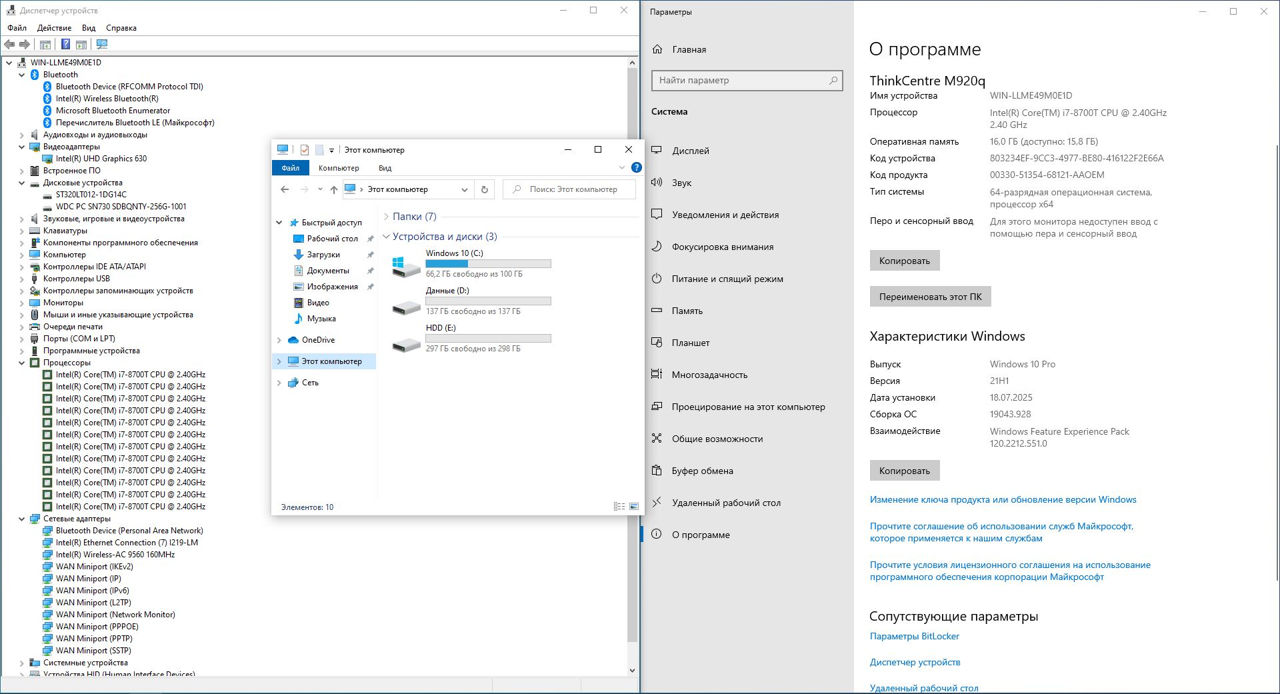The height and width of the screenshot is (694, 1280).
Task: Click the scan for hardware changes monitor icon
Action: point(101,44)
